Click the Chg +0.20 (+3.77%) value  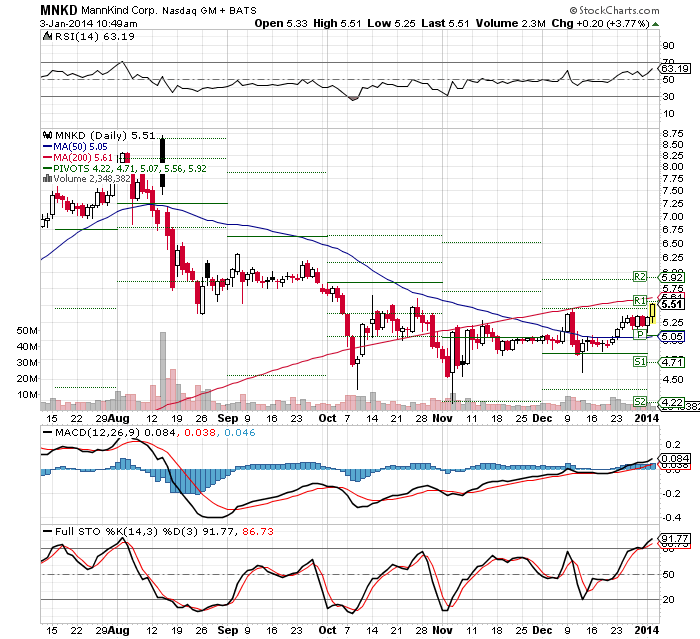[x=600, y=23]
